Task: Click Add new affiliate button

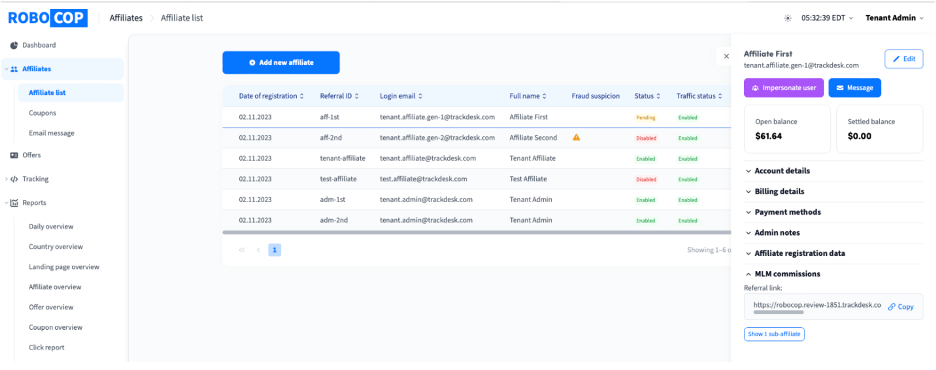Action: [x=281, y=63]
